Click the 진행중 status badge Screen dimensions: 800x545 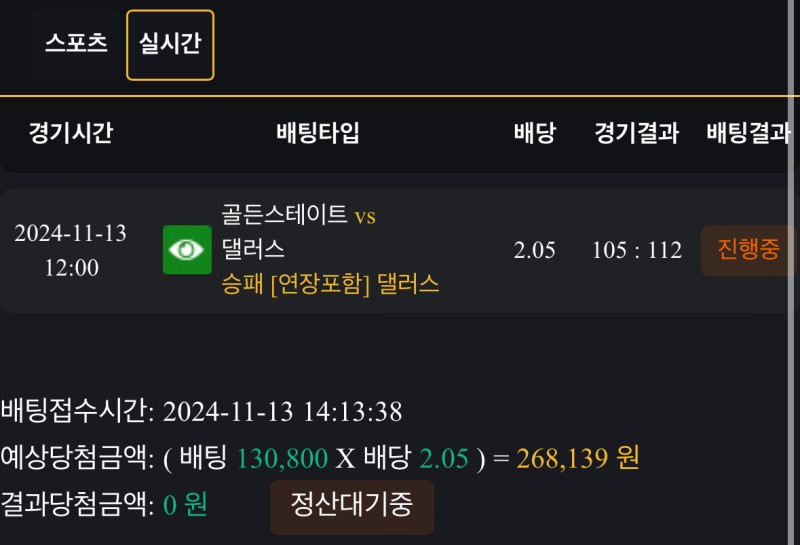pos(748,250)
